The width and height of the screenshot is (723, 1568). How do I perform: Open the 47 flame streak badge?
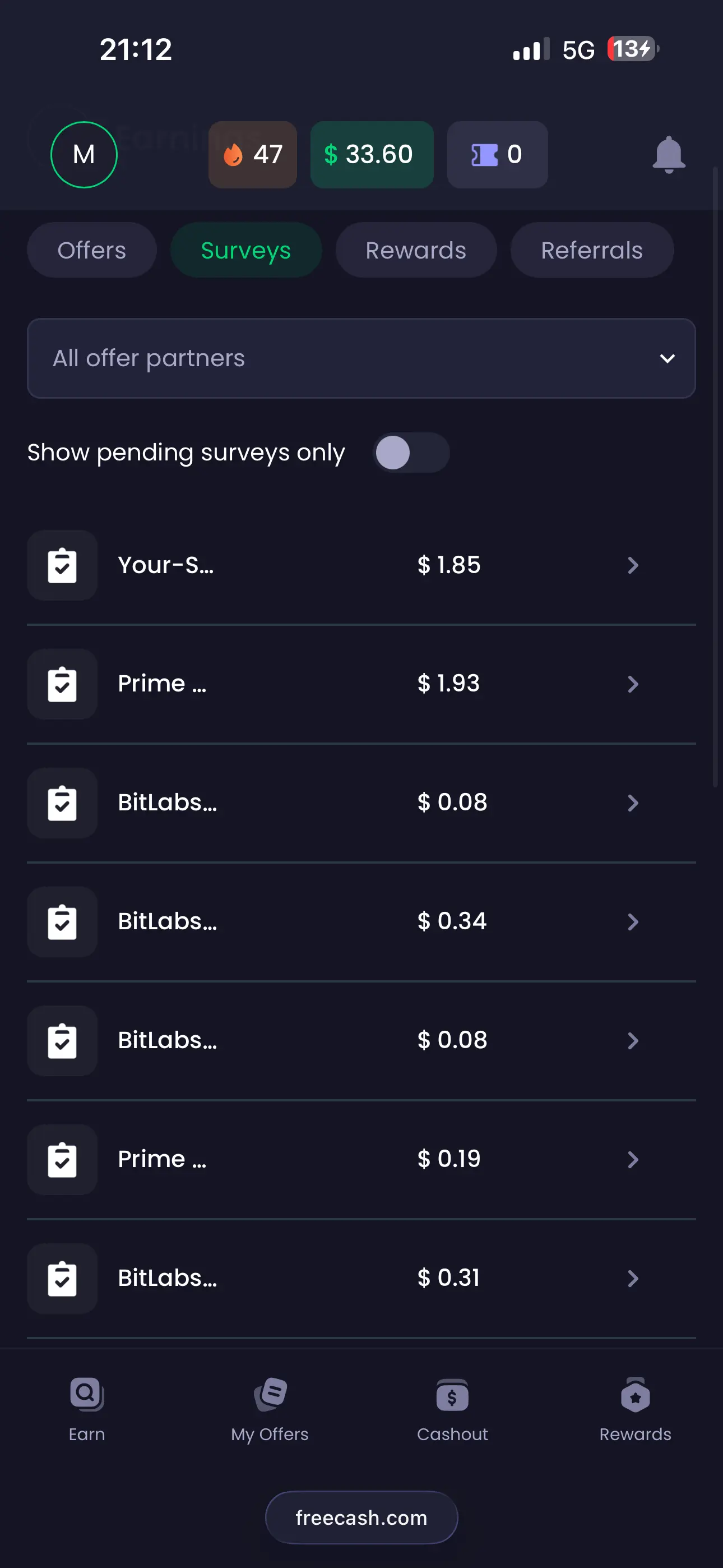point(253,155)
